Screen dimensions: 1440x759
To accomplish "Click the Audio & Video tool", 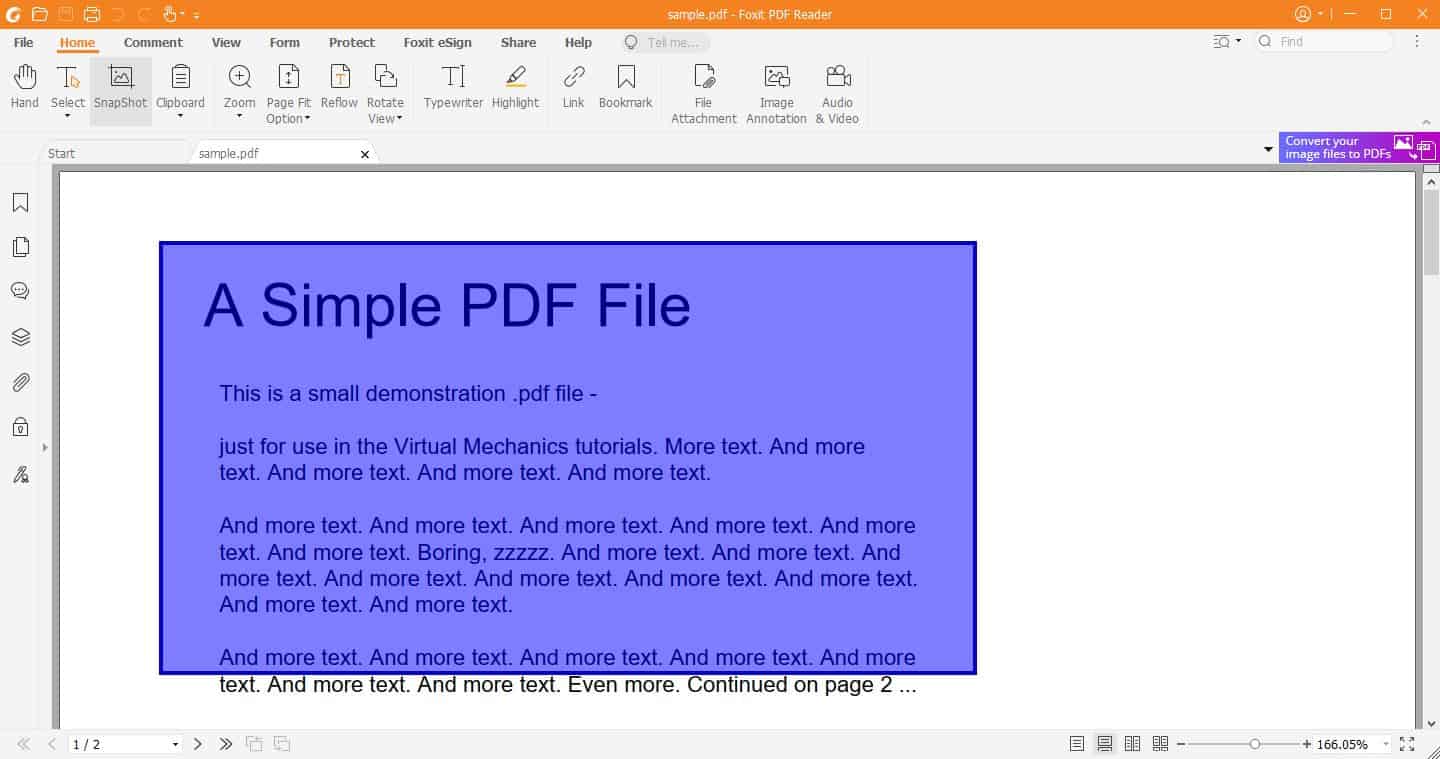I will click(837, 94).
